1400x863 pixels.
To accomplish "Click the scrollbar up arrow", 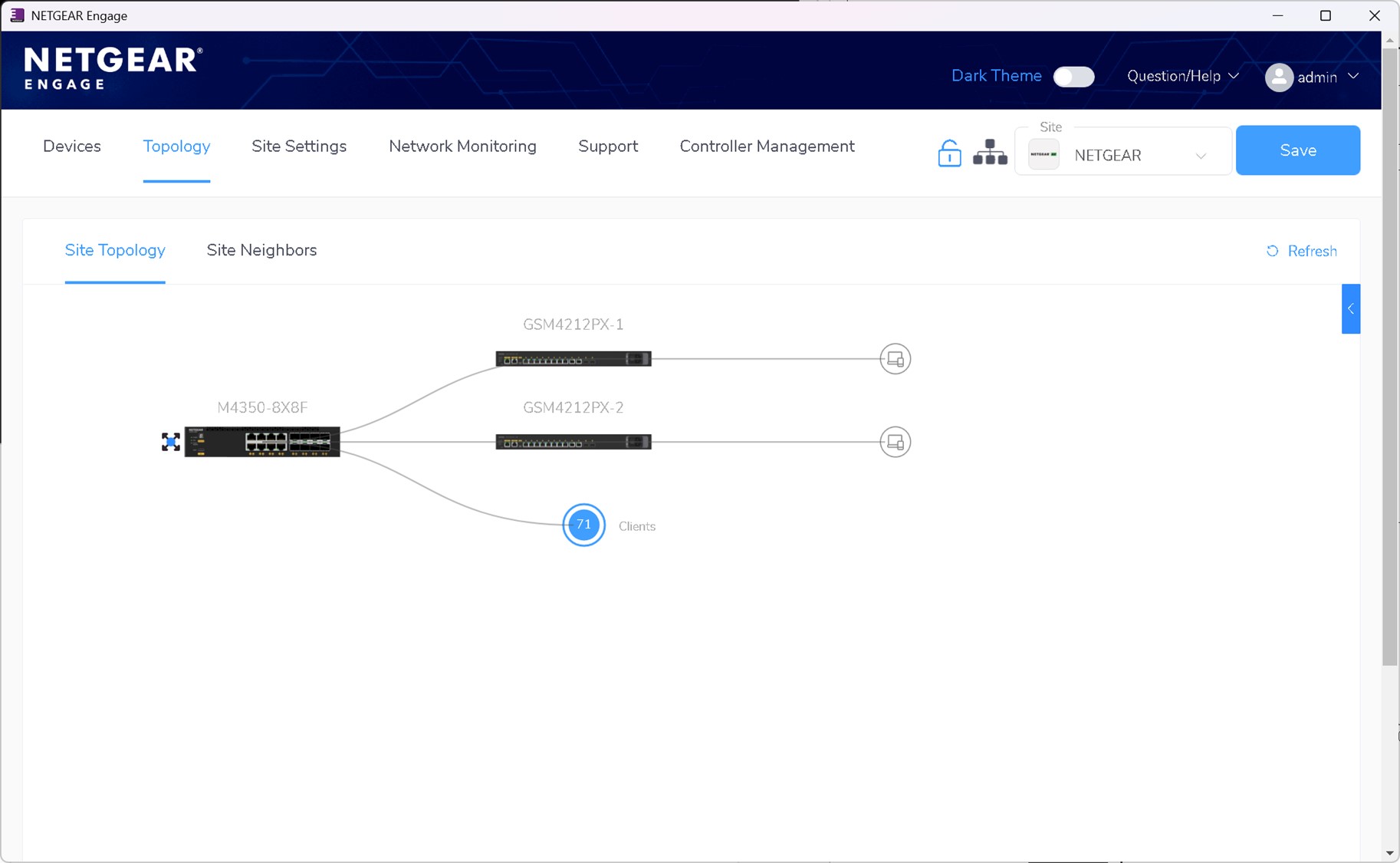I will pos(1390,39).
